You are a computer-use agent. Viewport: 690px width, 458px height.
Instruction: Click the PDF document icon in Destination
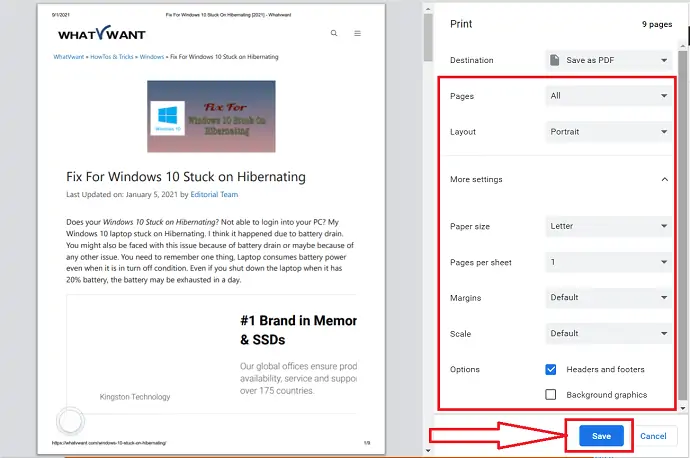(x=555, y=60)
